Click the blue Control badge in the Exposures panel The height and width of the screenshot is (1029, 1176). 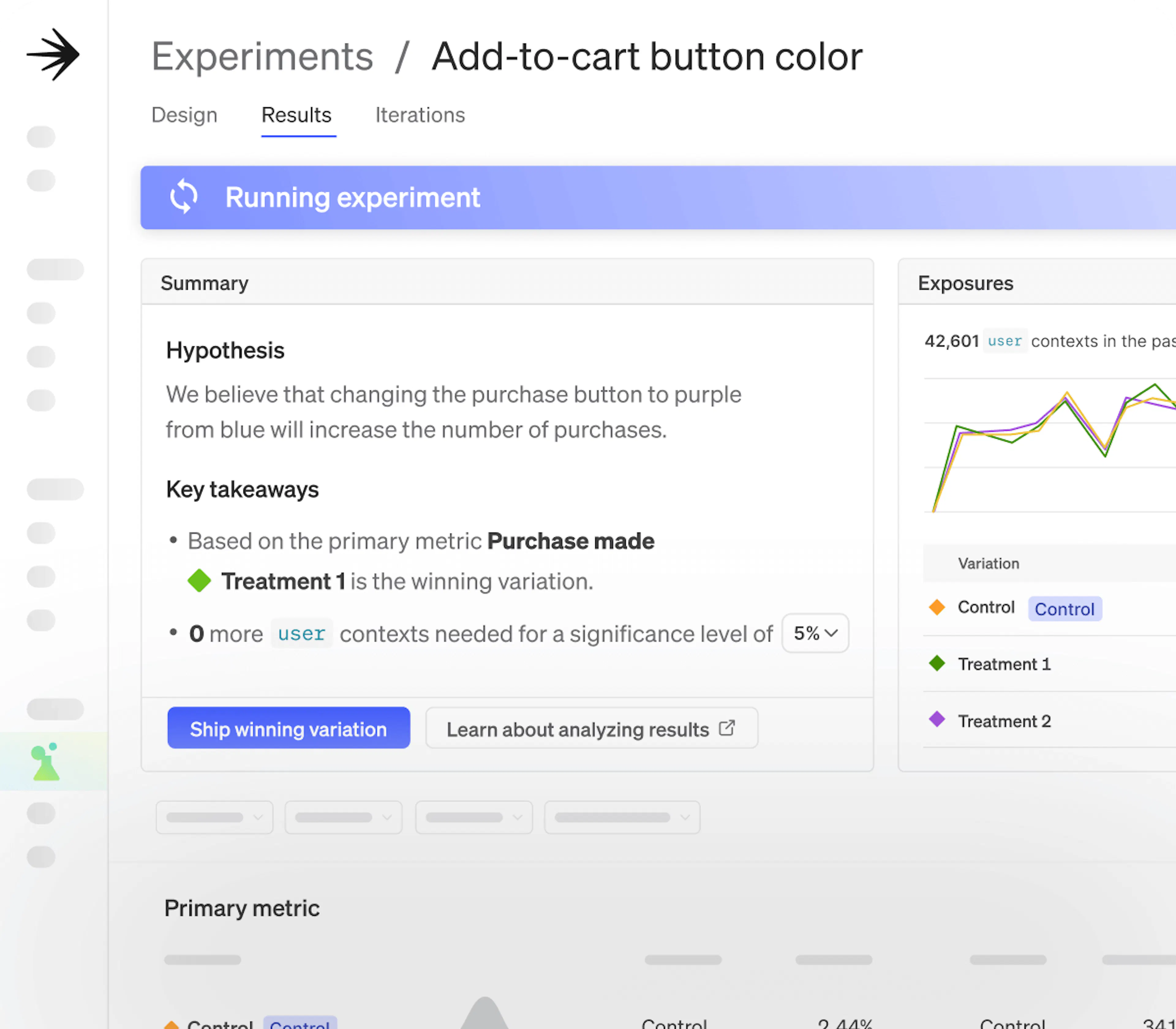point(1064,609)
